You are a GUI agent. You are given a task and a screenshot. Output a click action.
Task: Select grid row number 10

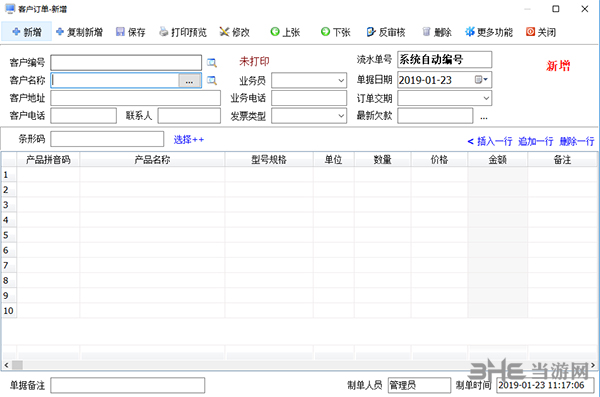pos(9,310)
